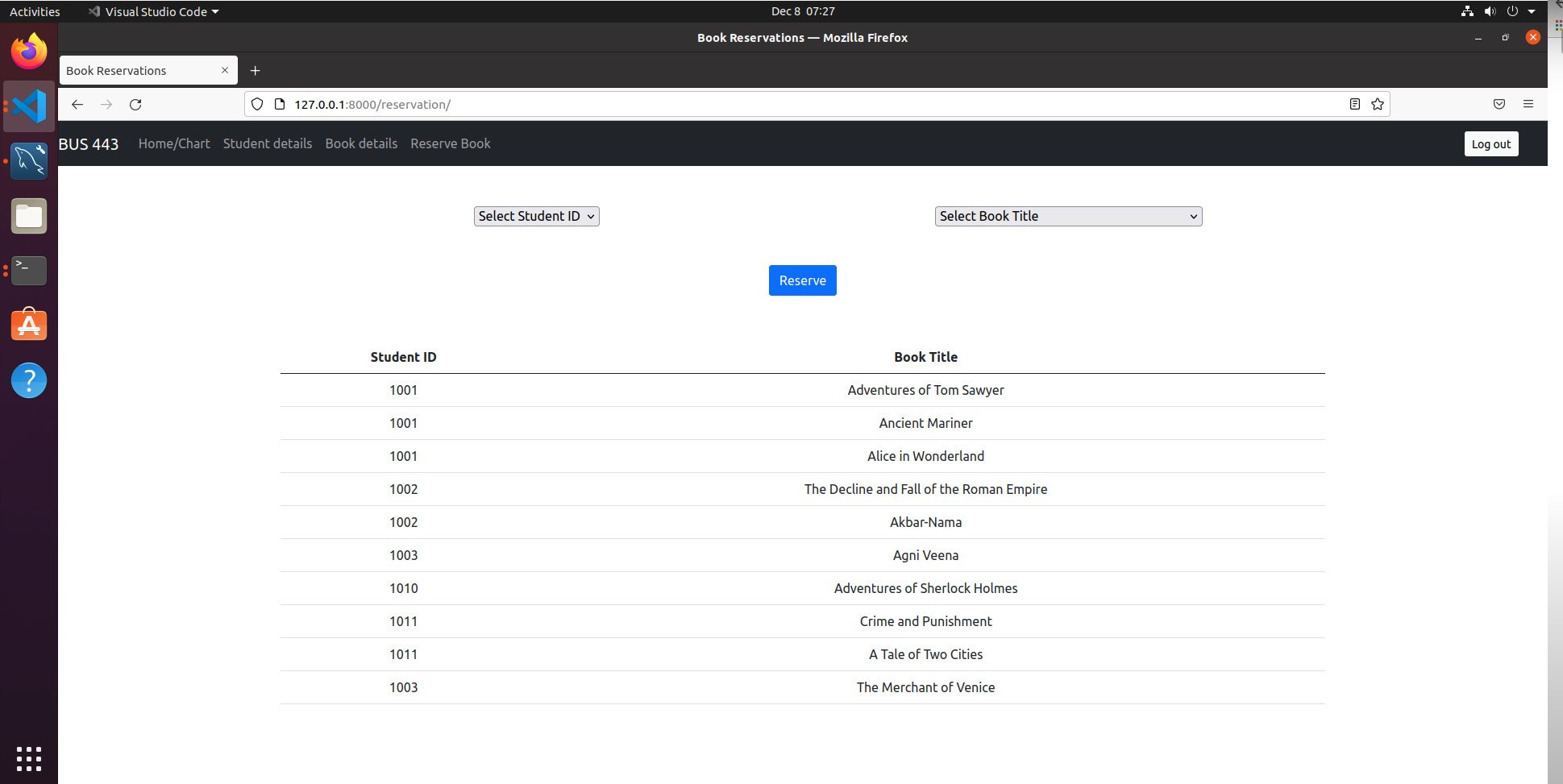The image size is (1563, 784).
Task: Click the shield tracking protection icon
Action: (257, 104)
